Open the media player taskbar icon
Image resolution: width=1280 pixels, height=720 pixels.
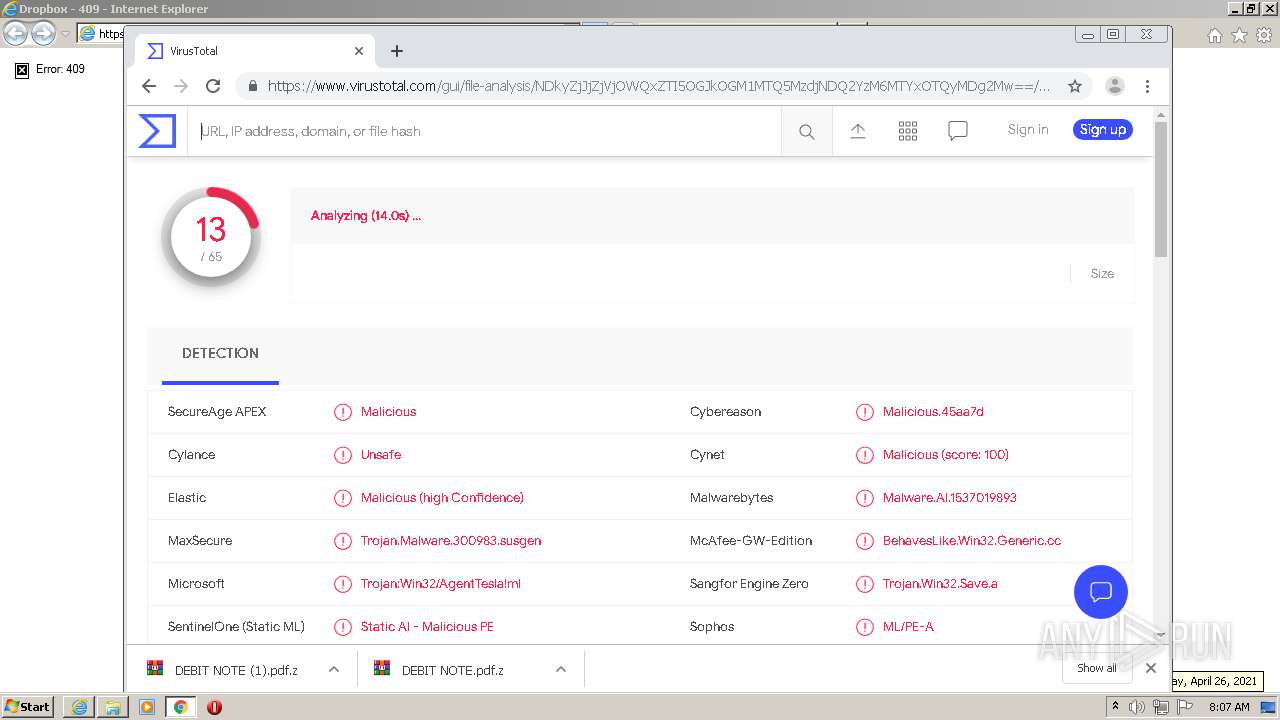point(147,707)
